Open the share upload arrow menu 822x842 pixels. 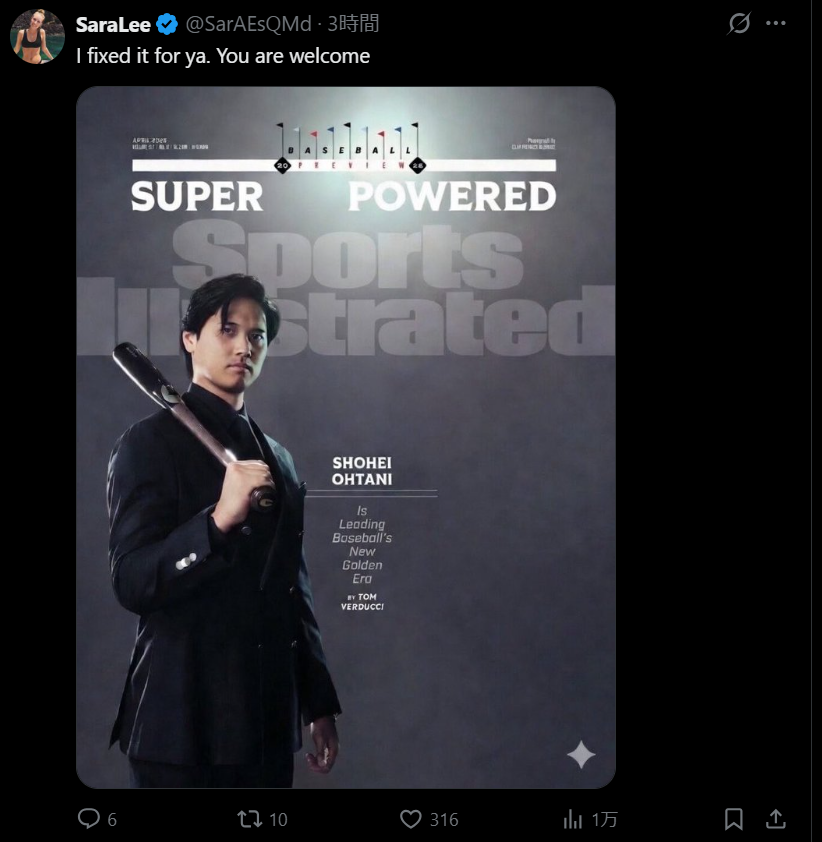click(x=775, y=819)
